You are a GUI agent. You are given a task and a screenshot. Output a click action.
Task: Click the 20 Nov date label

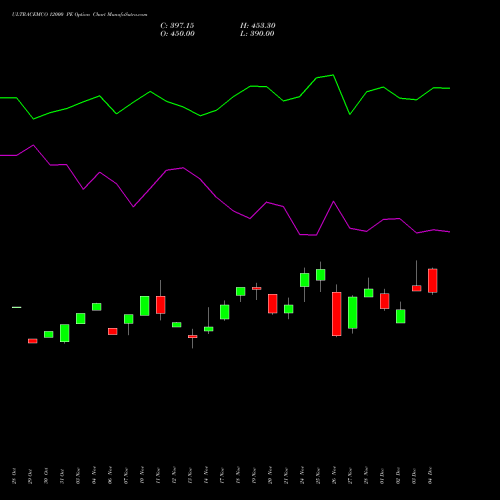click(x=270, y=476)
